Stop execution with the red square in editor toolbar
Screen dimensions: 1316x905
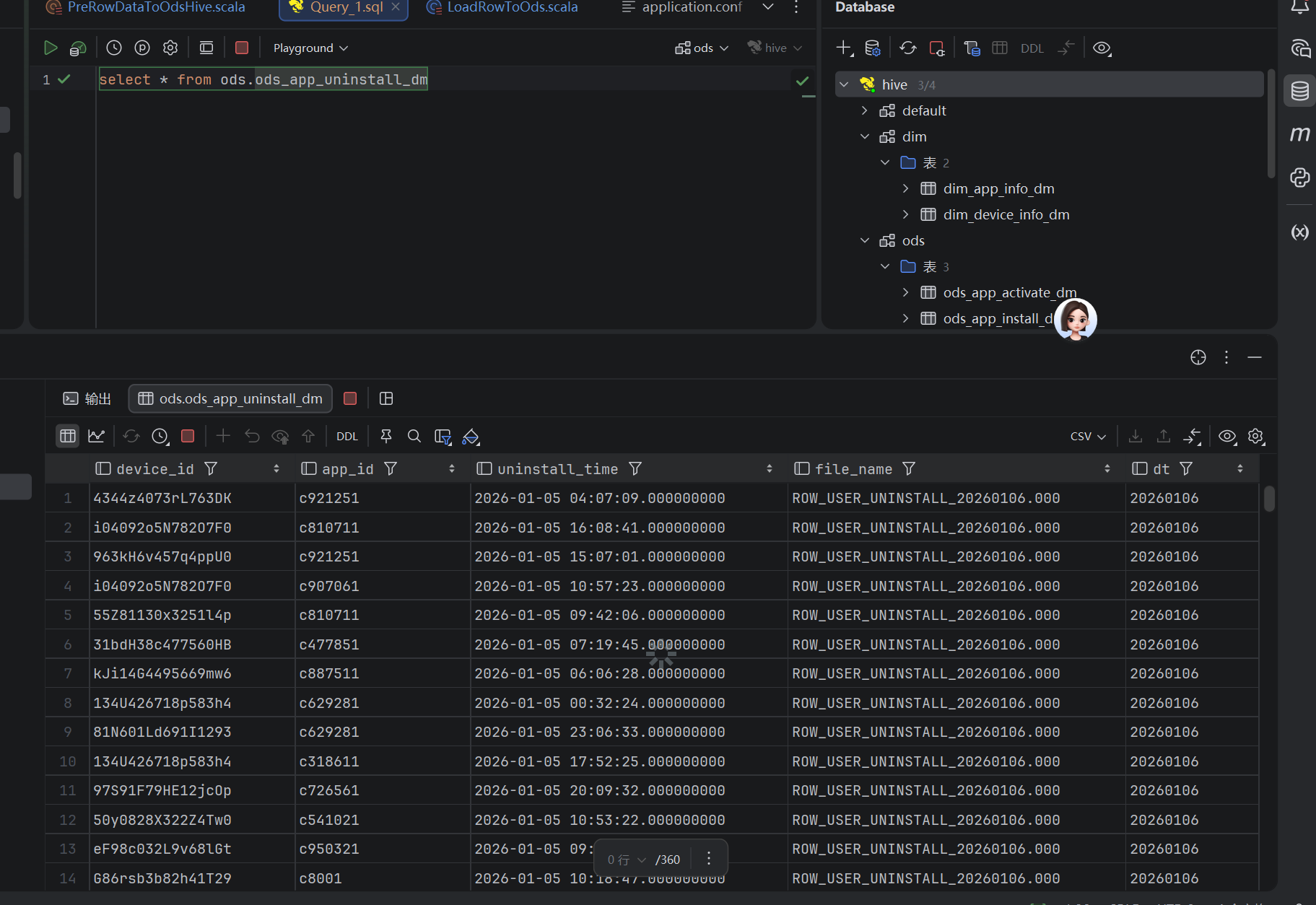(x=242, y=48)
